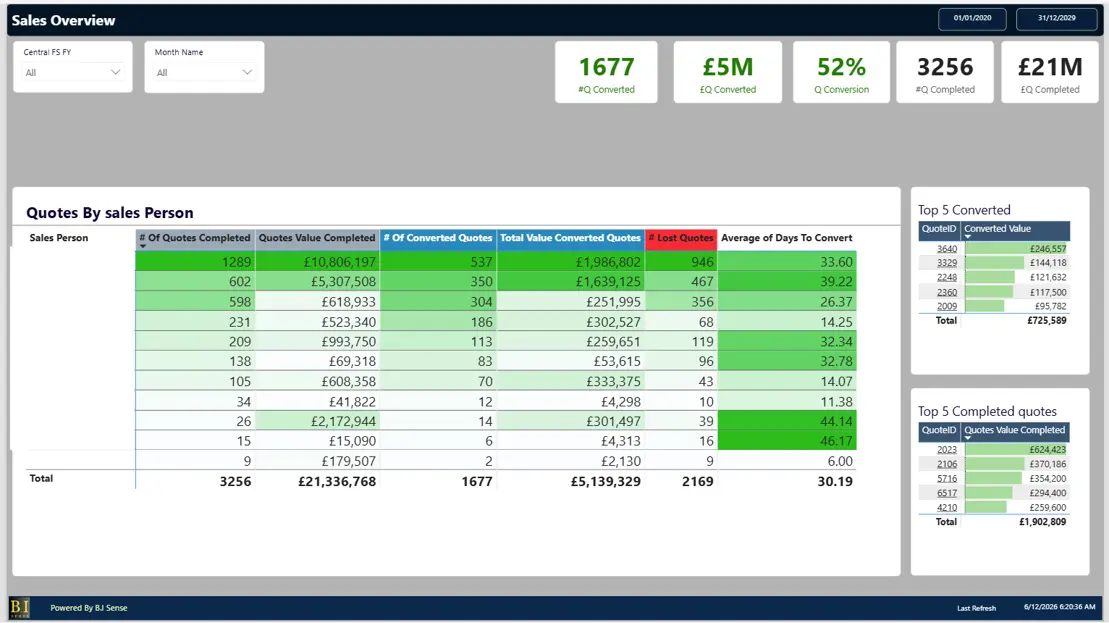Image resolution: width=1109 pixels, height=623 pixels.
Task: Open the Central FS FY dropdown
Action: click(72, 72)
